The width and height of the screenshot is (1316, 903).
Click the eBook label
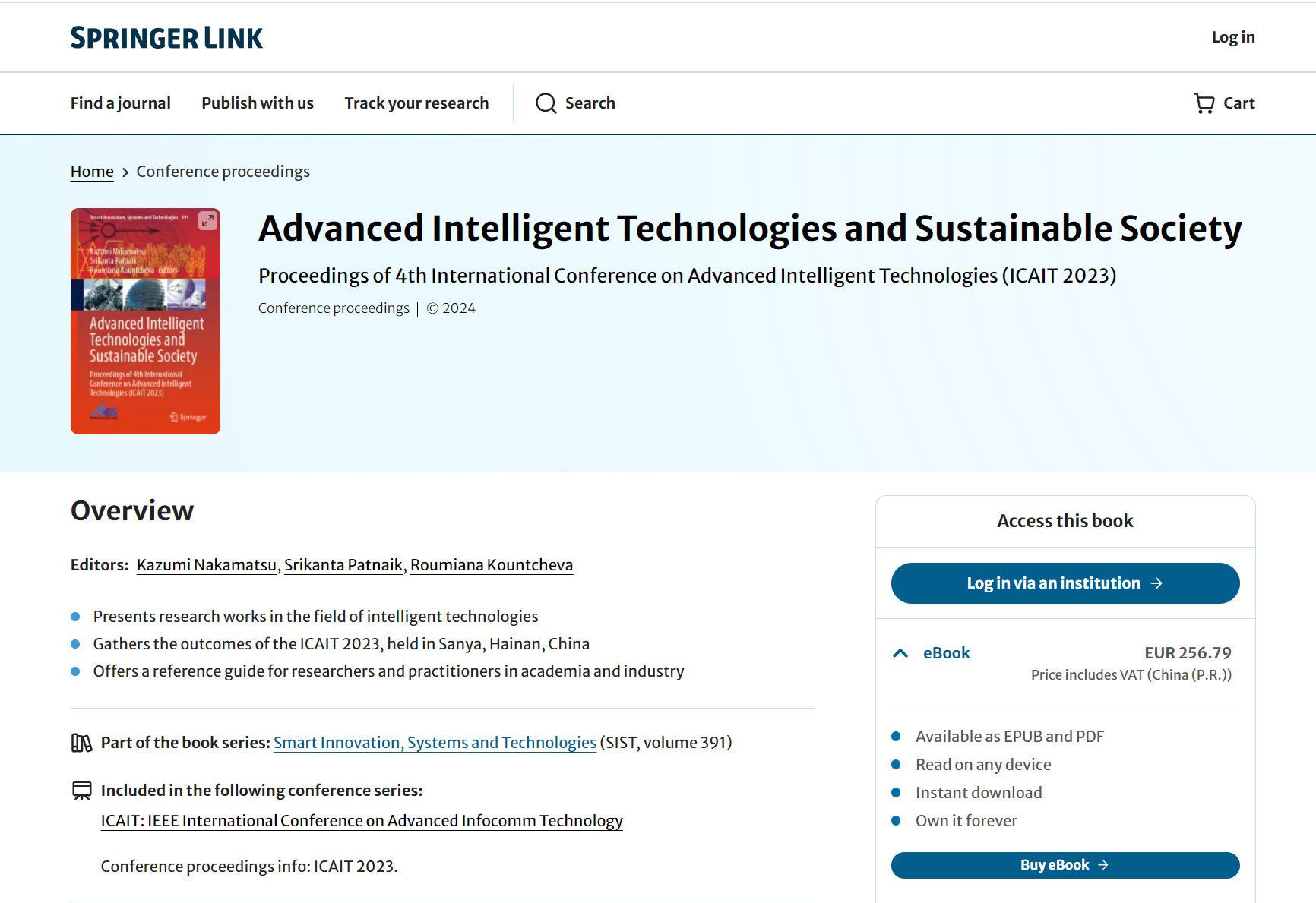(x=946, y=653)
